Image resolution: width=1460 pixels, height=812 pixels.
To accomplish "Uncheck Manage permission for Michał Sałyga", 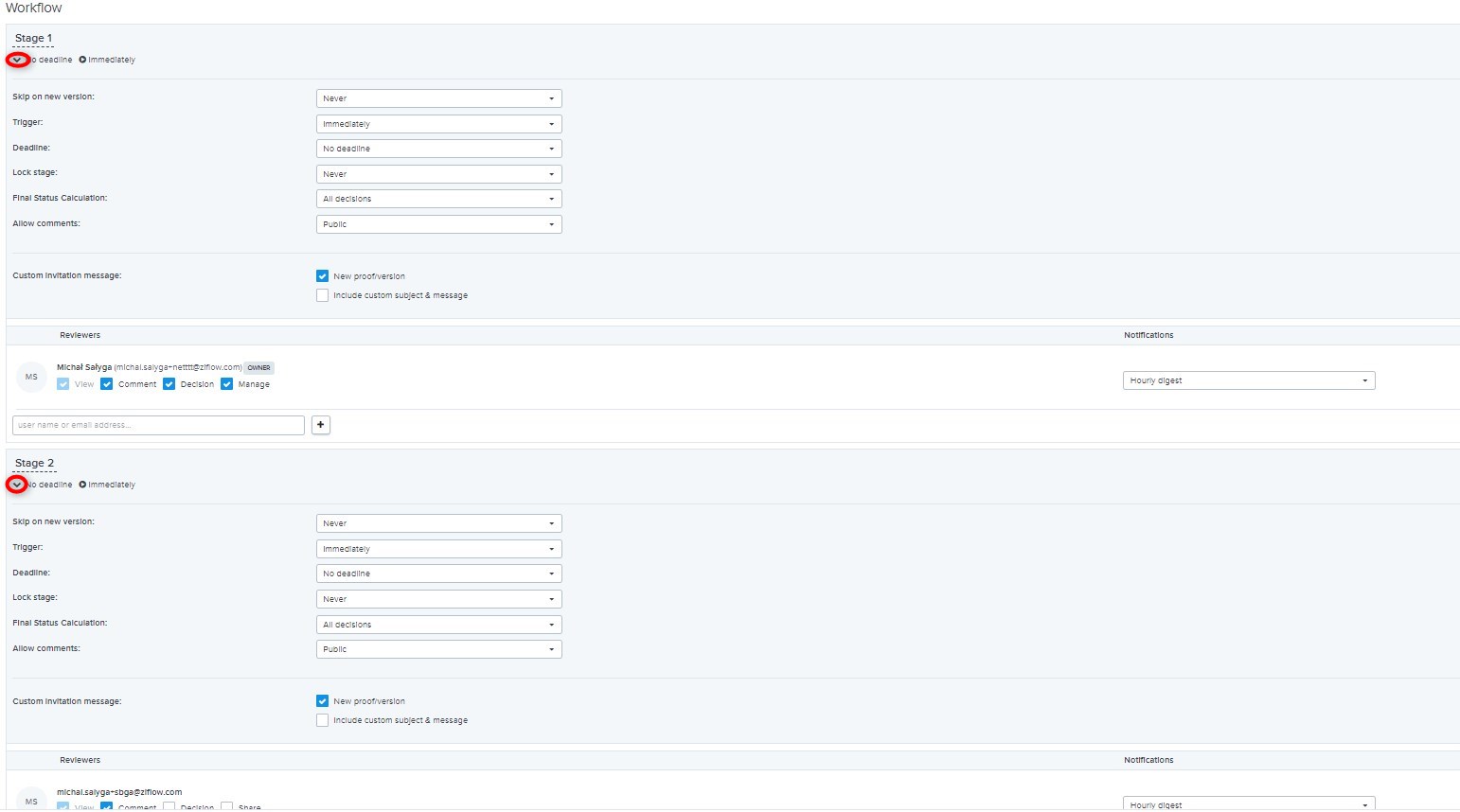I will (227, 384).
